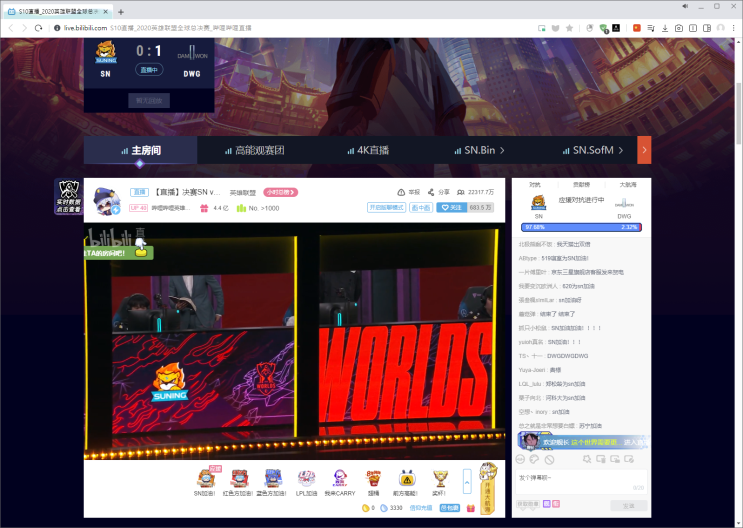Switch to the 主房间 tab

point(140,150)
